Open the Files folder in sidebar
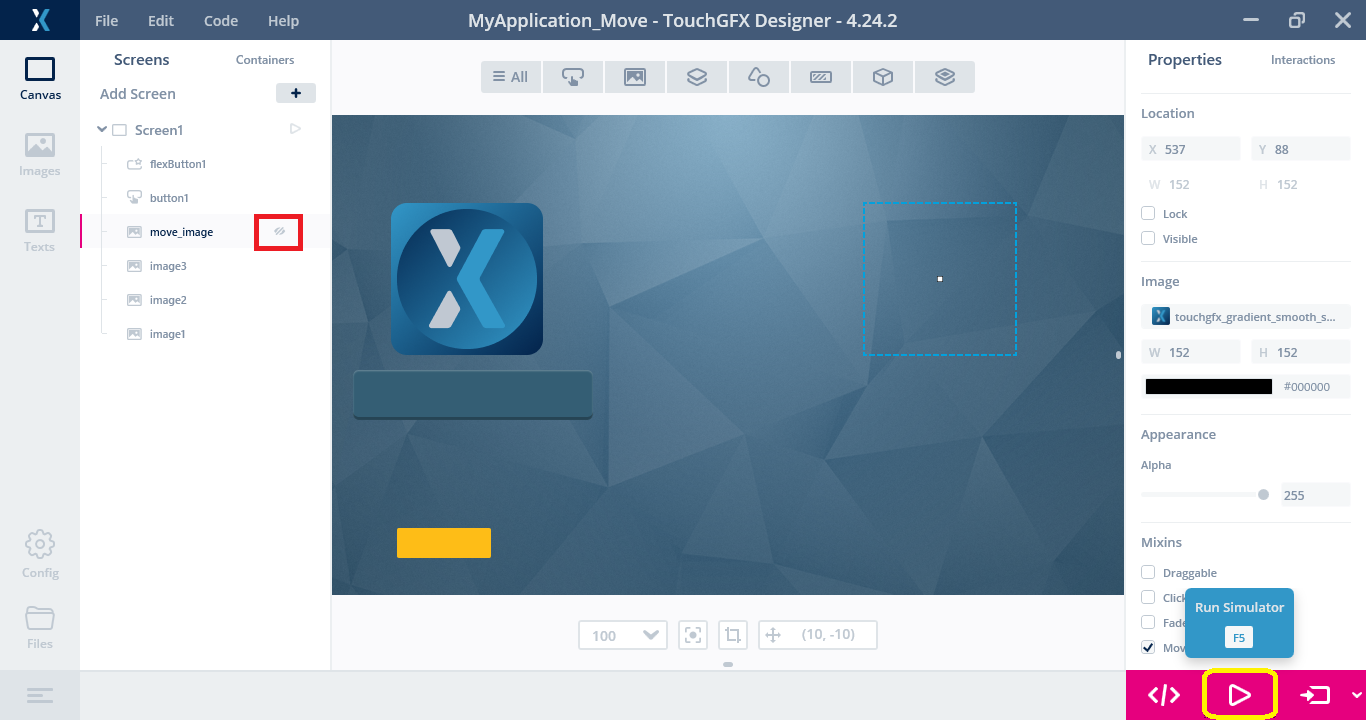 coord(40,627)
